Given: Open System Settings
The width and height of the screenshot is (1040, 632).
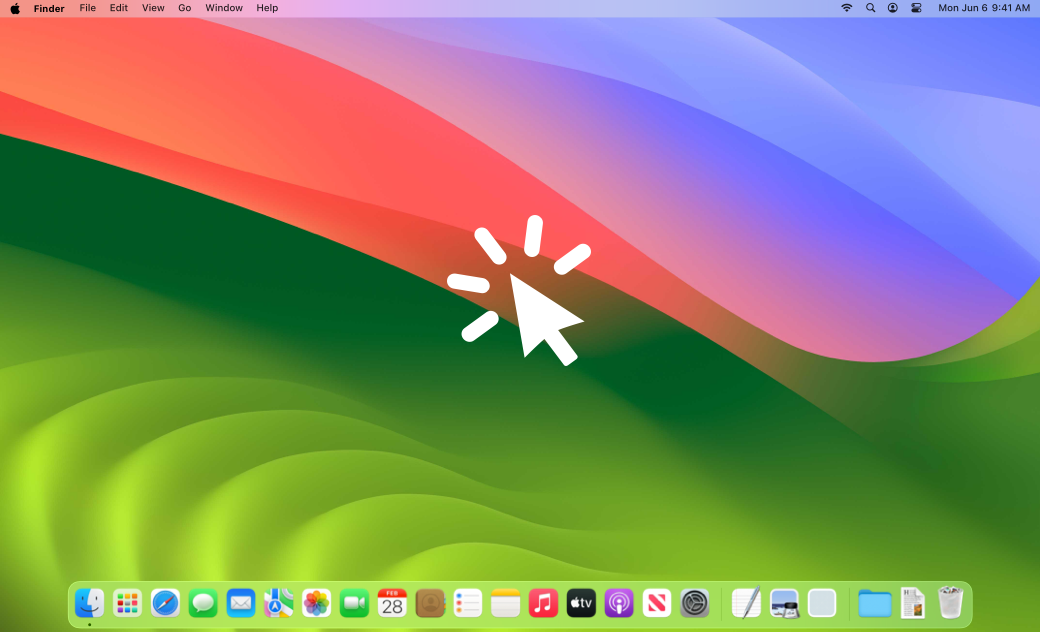Looking at the screenshot, I should 694,603.
